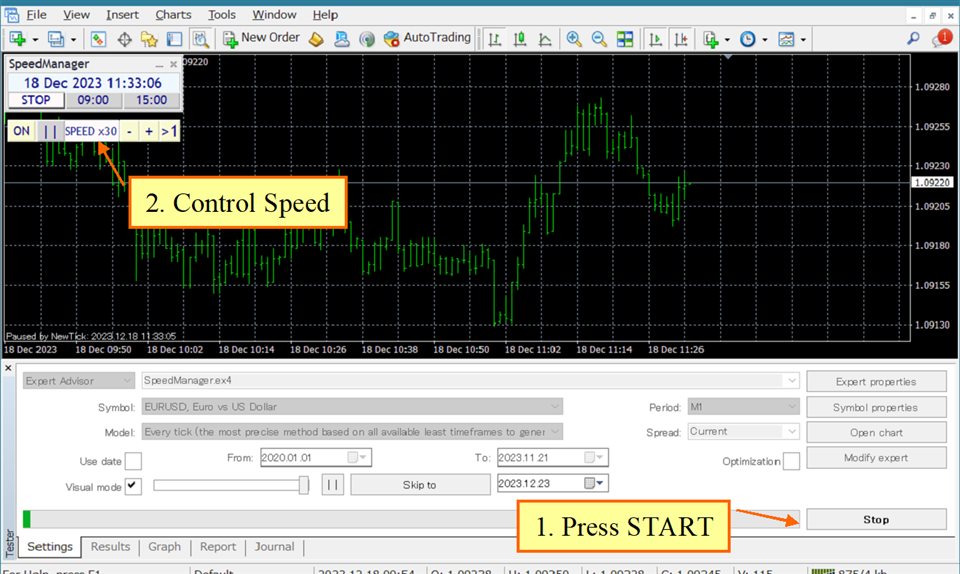Open the View menu

[x=77, y=15]
